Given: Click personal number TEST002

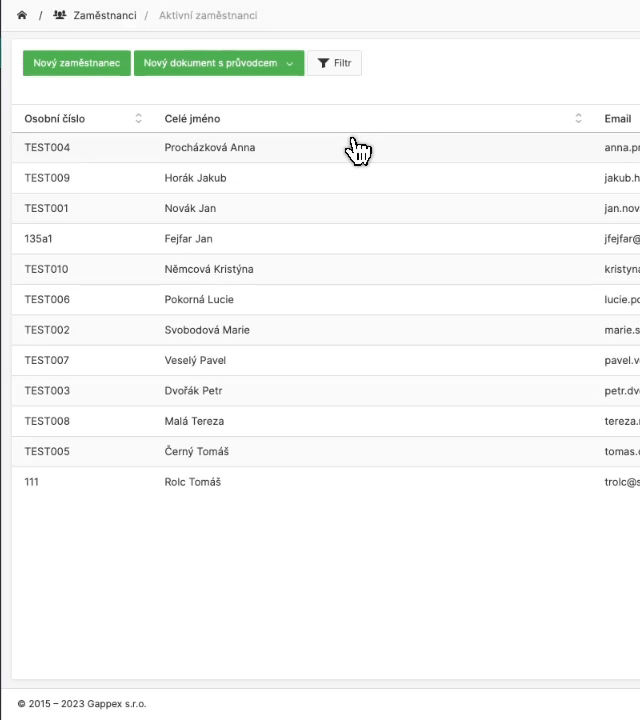Looking at the screenshot, I should [47, 330].
